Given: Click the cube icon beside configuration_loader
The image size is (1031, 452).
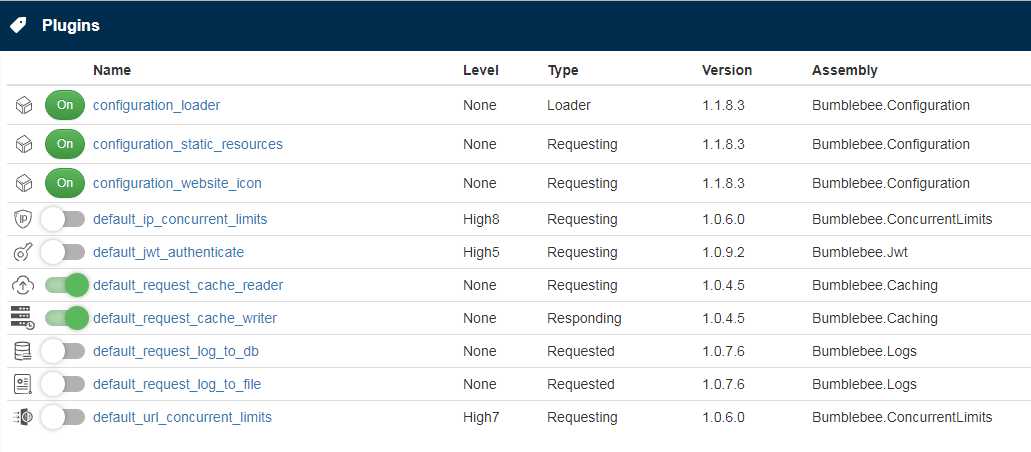Looking at the screenshot, I should pyautogui.click(x=24, y=105).
